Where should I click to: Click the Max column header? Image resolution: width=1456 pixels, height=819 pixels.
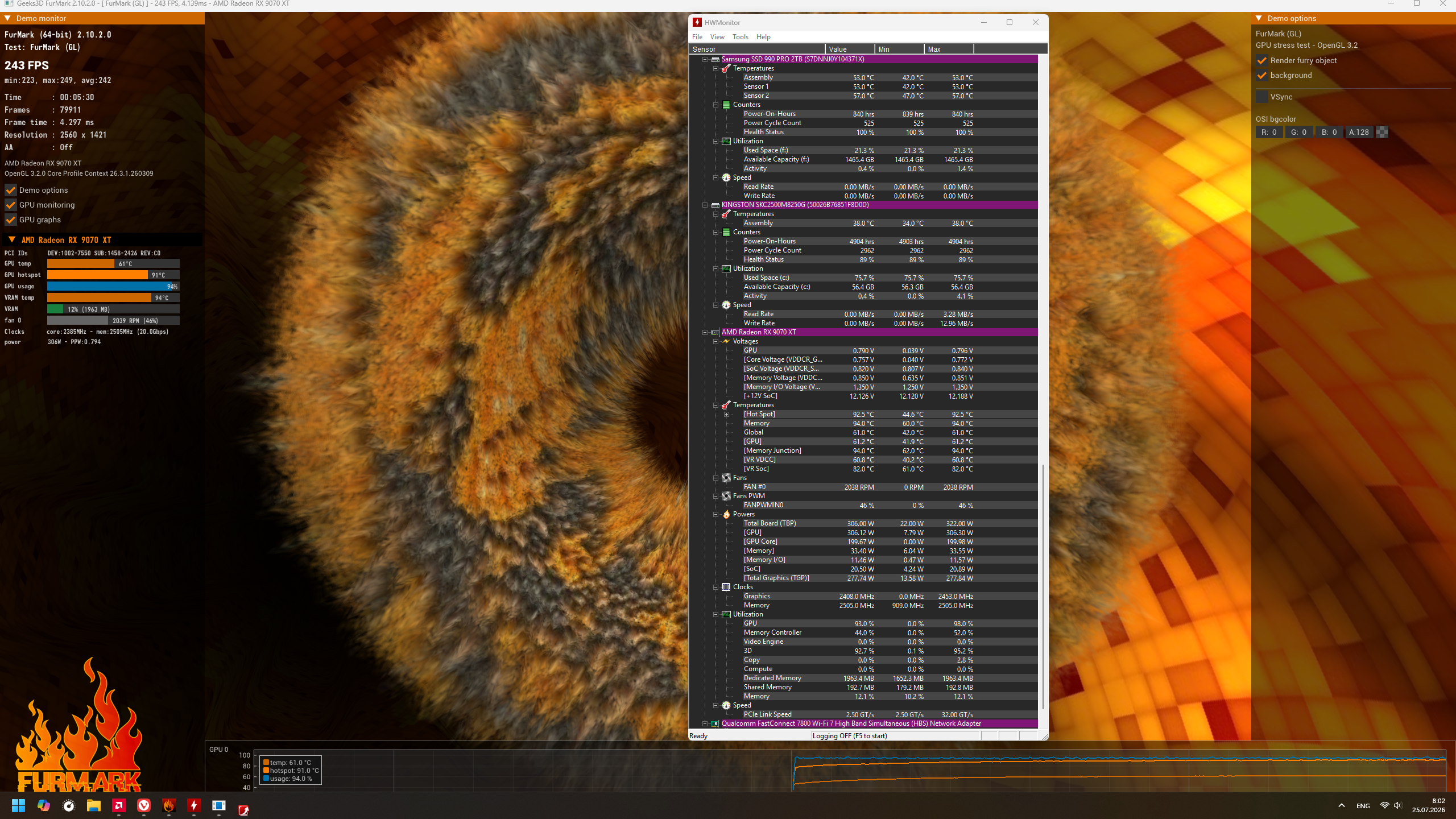(x=949, y=49)
